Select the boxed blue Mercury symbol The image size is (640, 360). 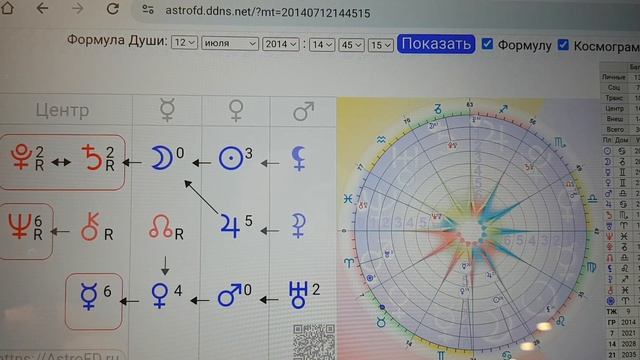click(89, 297)
